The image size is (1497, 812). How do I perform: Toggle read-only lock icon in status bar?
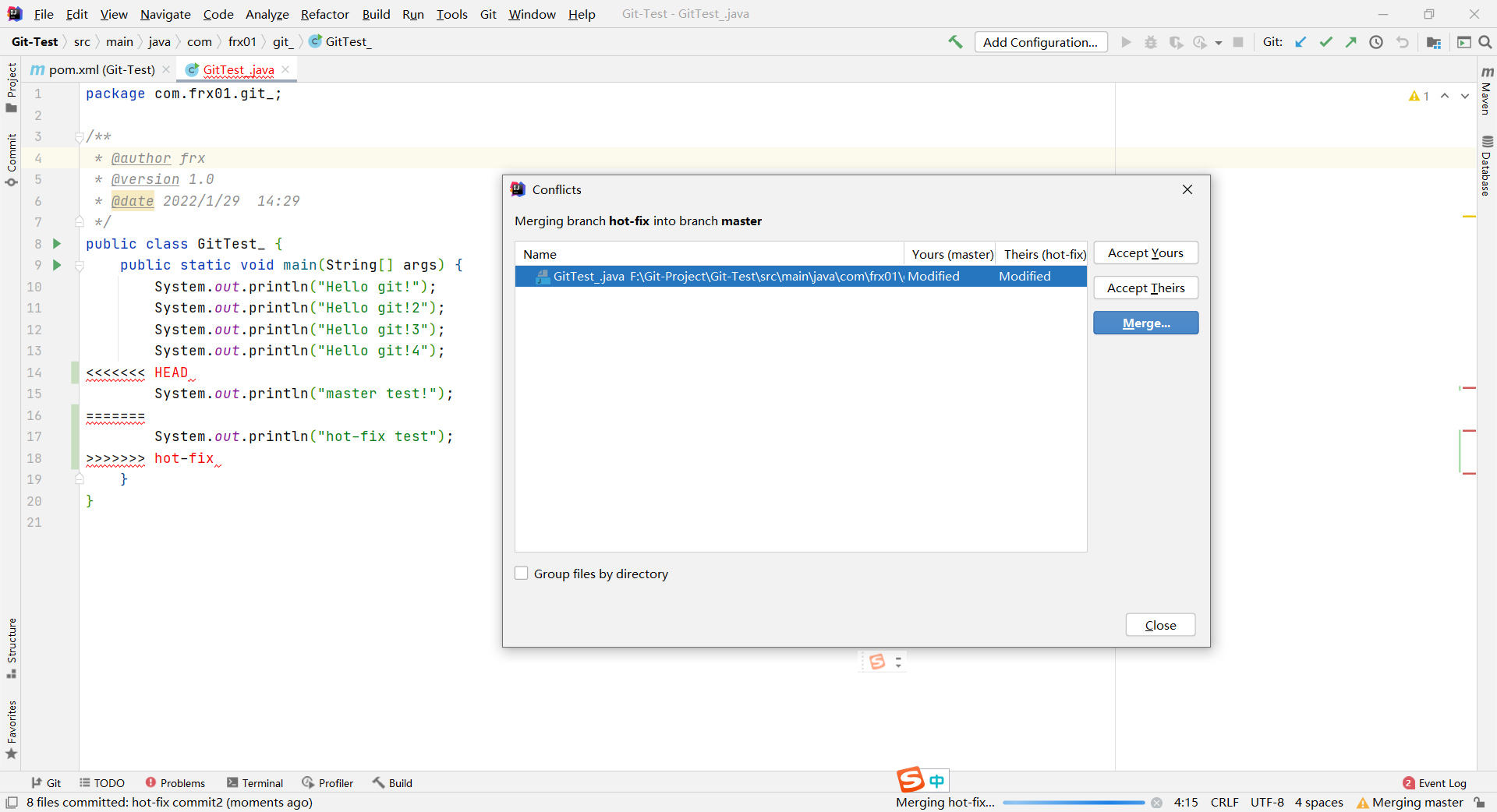[1480, 803]
